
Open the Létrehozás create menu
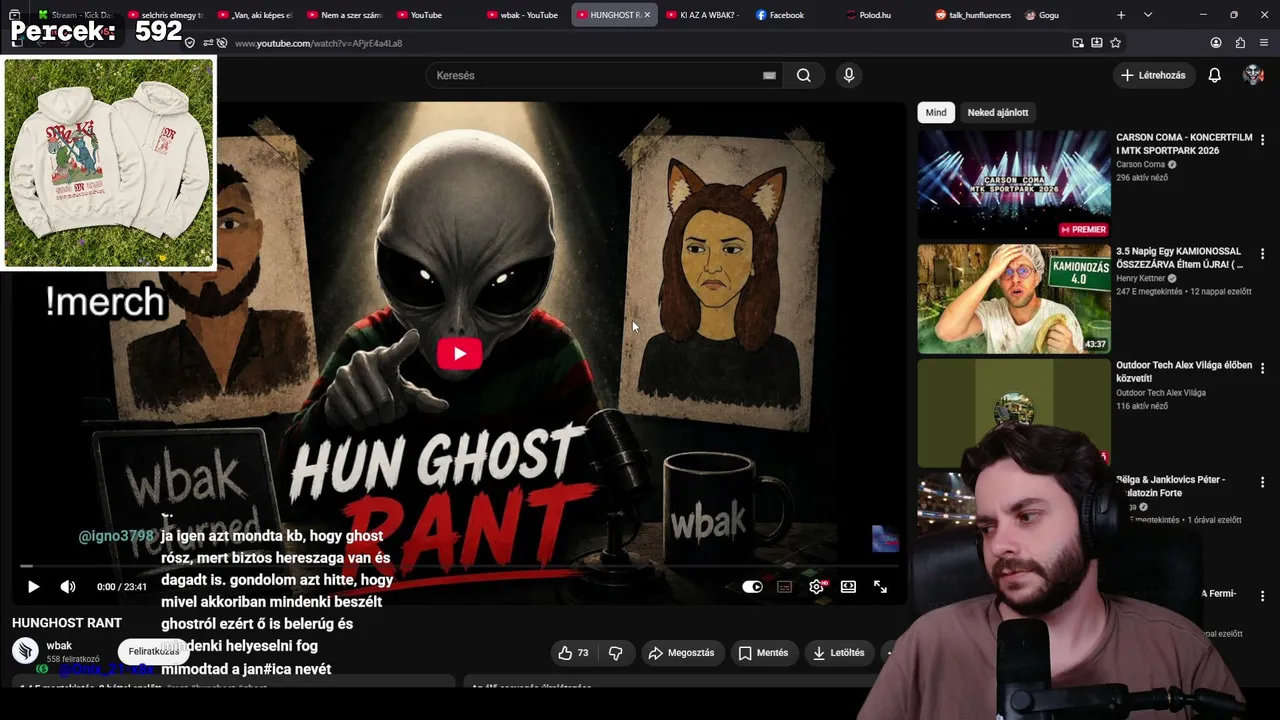point(1154,76)
